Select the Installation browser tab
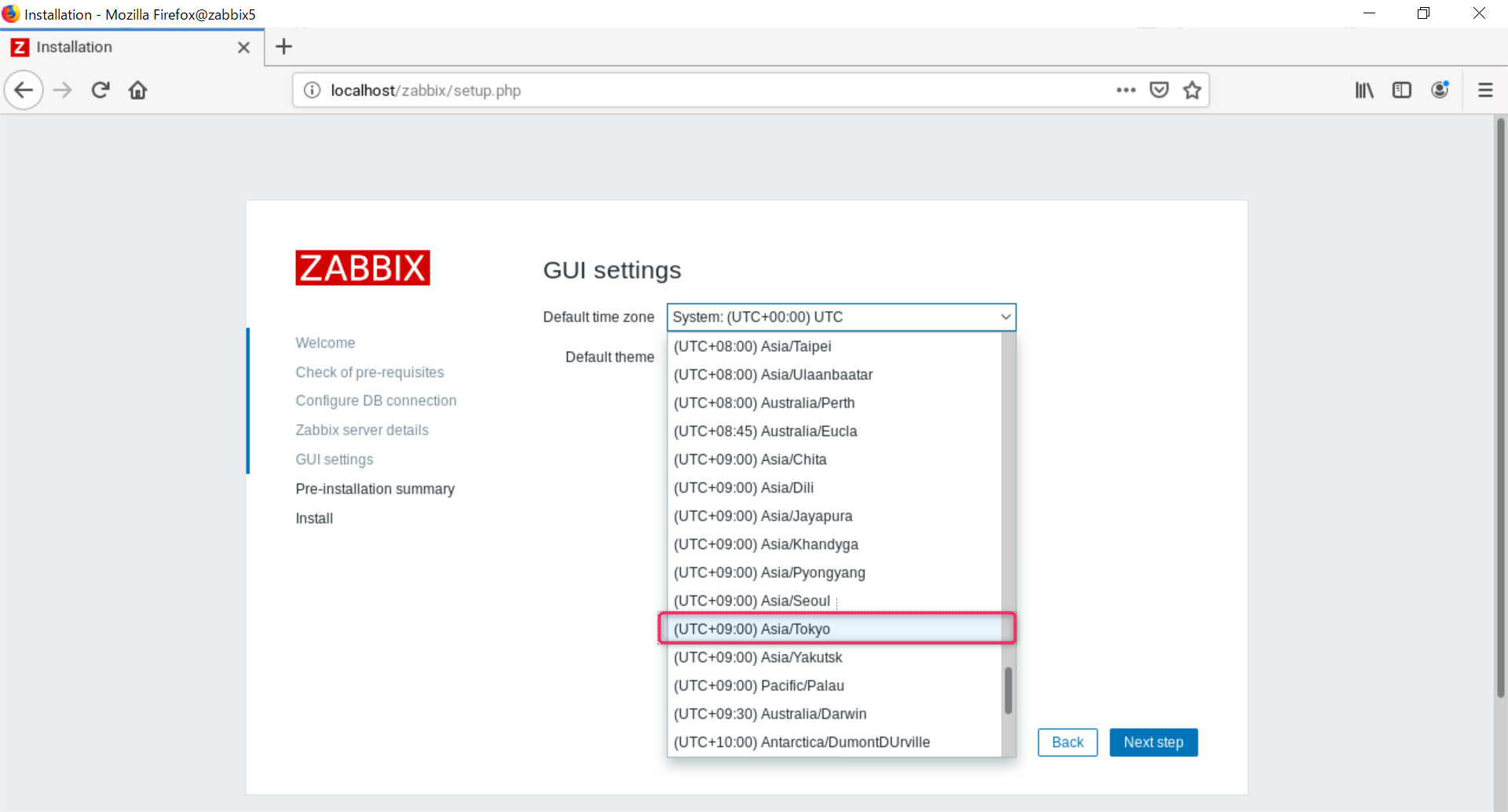Viewport: 1508px width, 812px height. coord(132,47)
